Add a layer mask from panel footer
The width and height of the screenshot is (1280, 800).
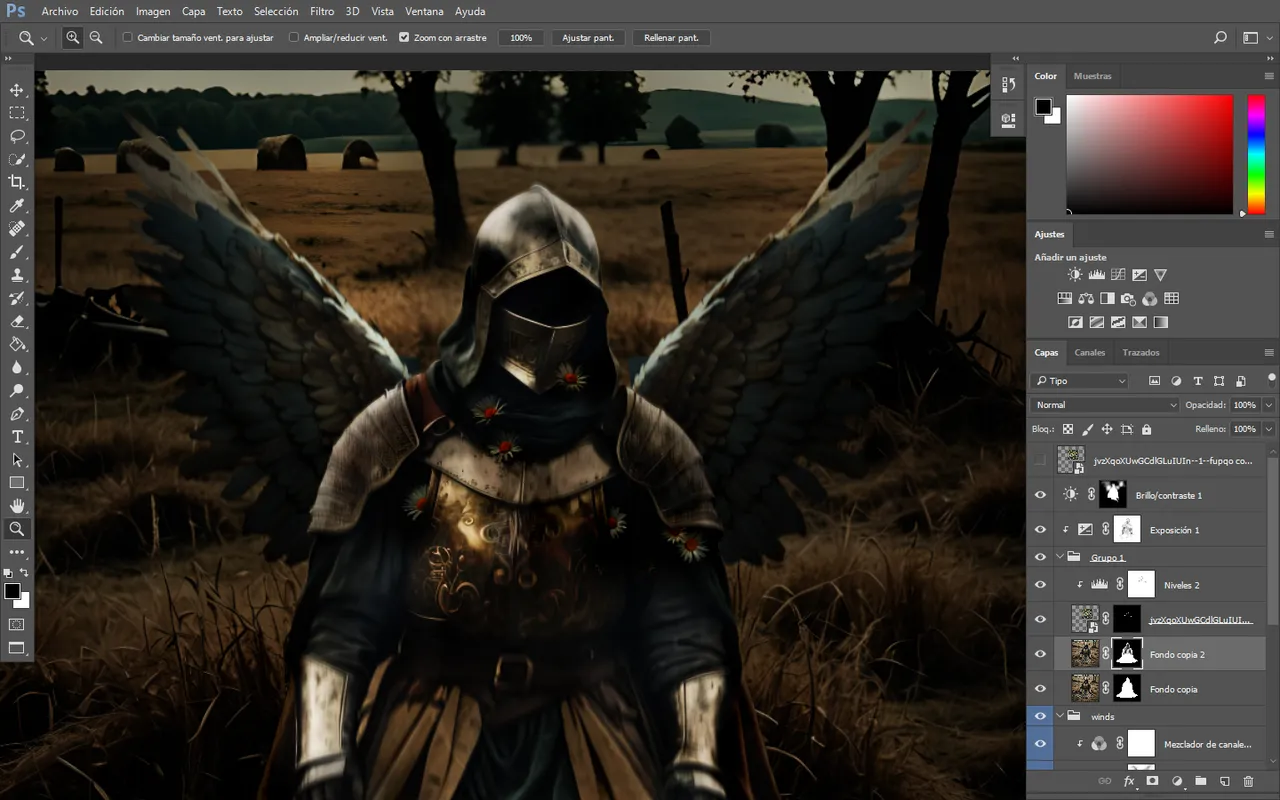coord(1152,781)
